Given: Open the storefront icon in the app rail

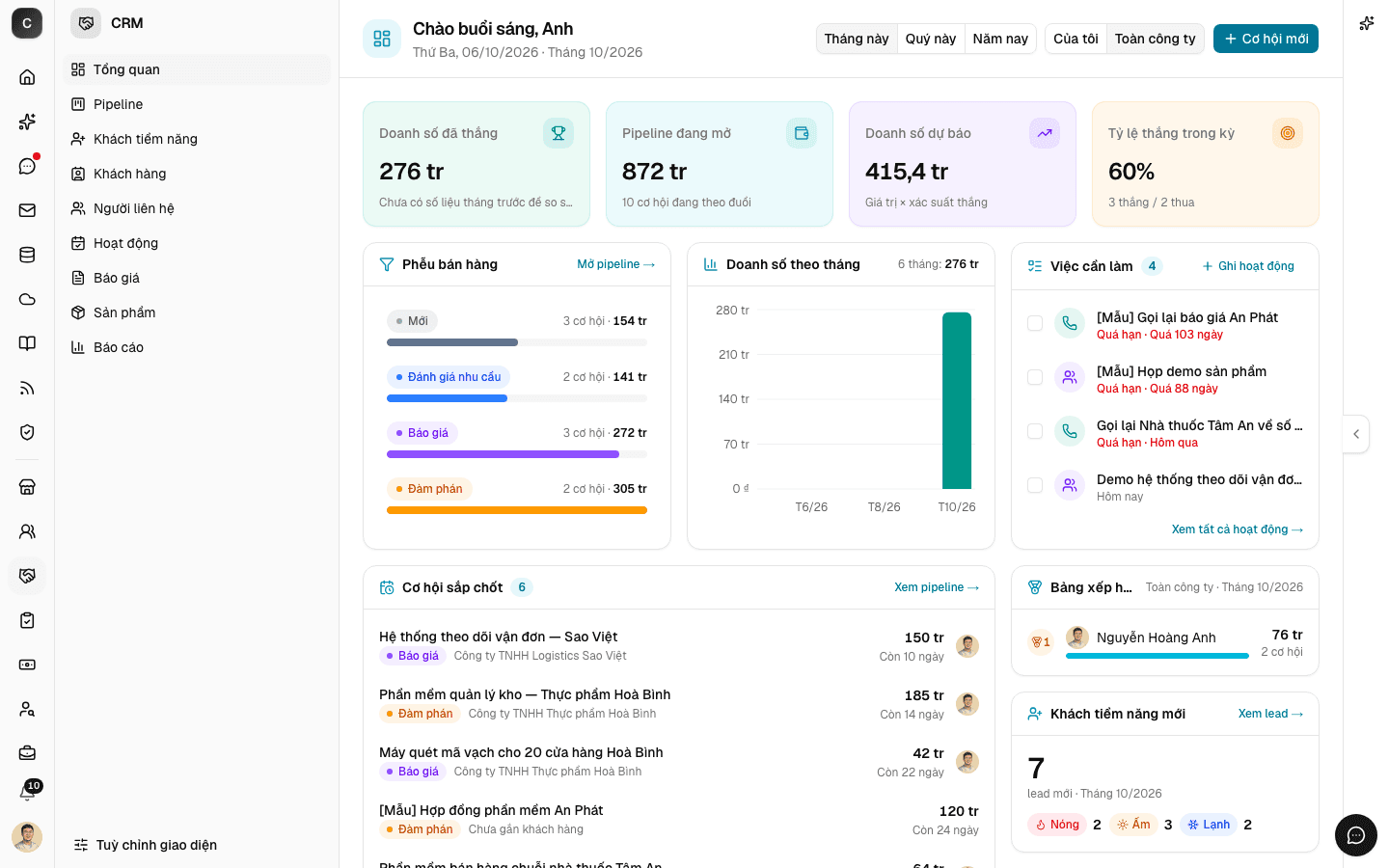Looking at the screenshot, I should (27, 487).
